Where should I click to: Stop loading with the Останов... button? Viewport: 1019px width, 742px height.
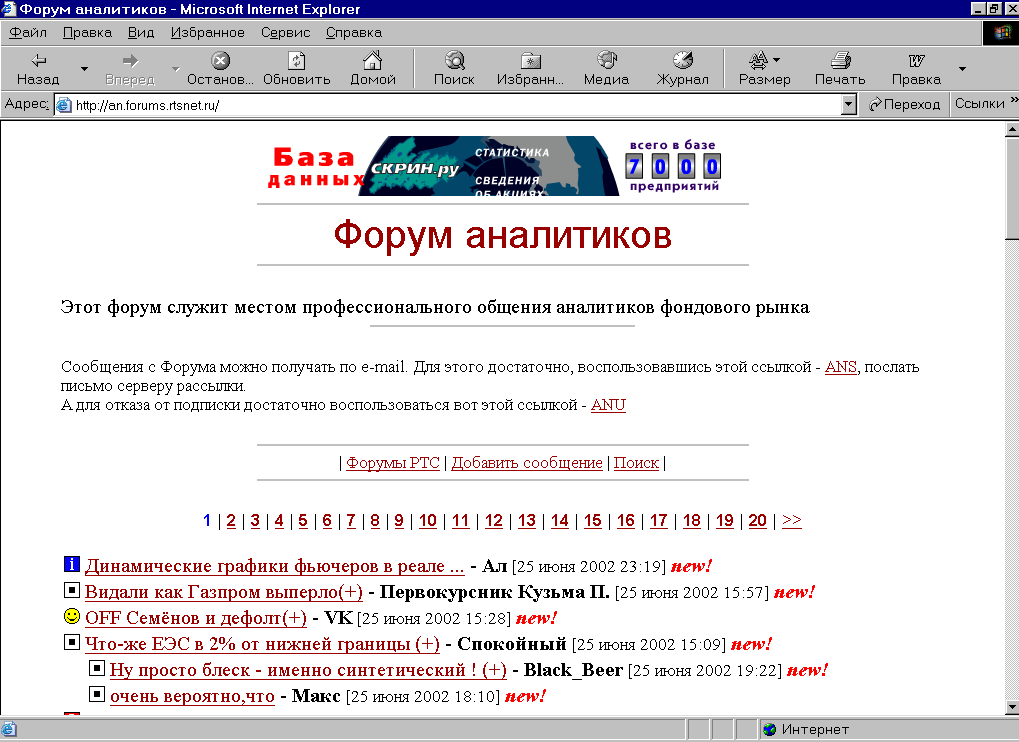point(220,69)
